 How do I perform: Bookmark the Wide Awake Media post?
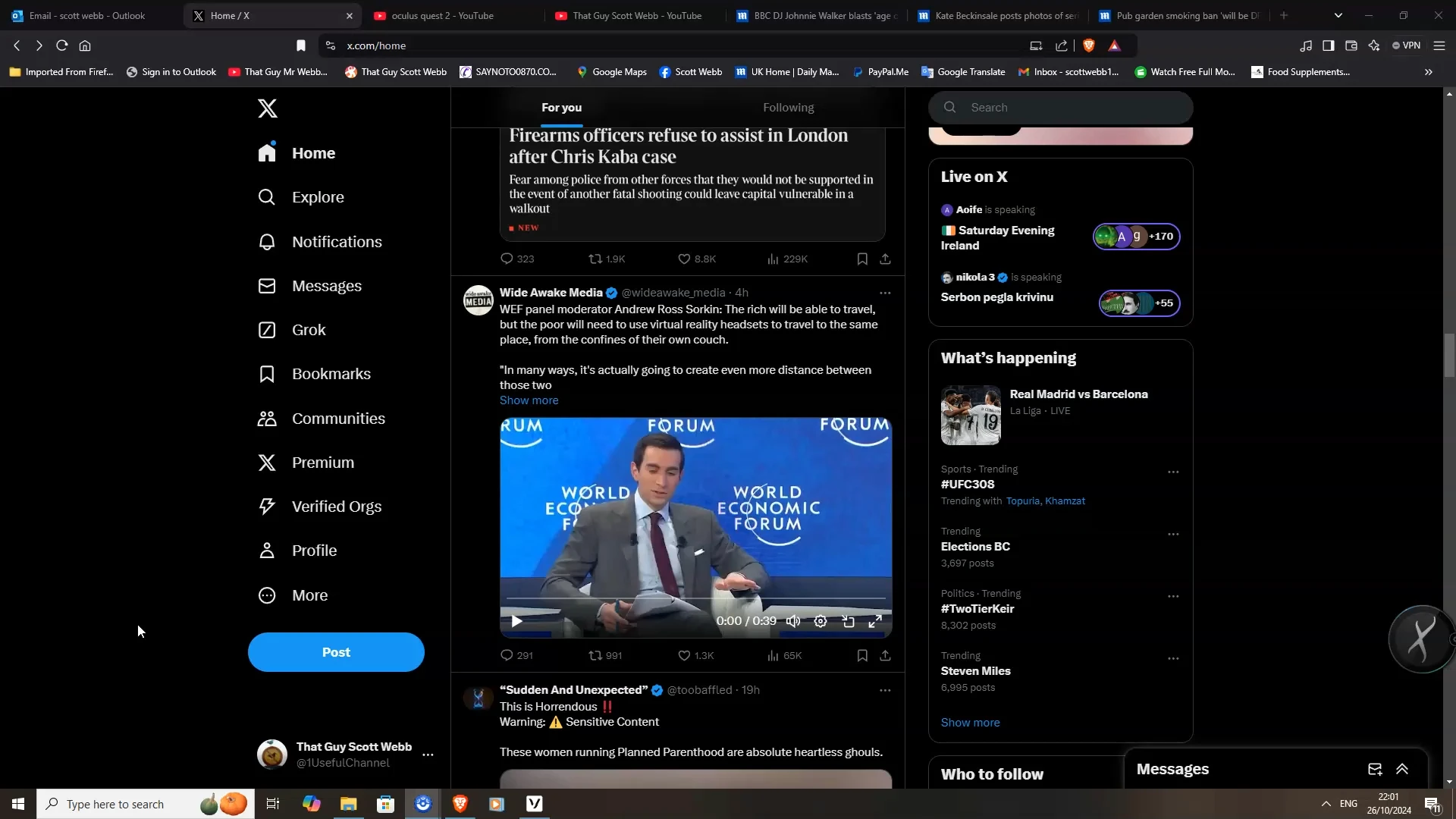862,656
